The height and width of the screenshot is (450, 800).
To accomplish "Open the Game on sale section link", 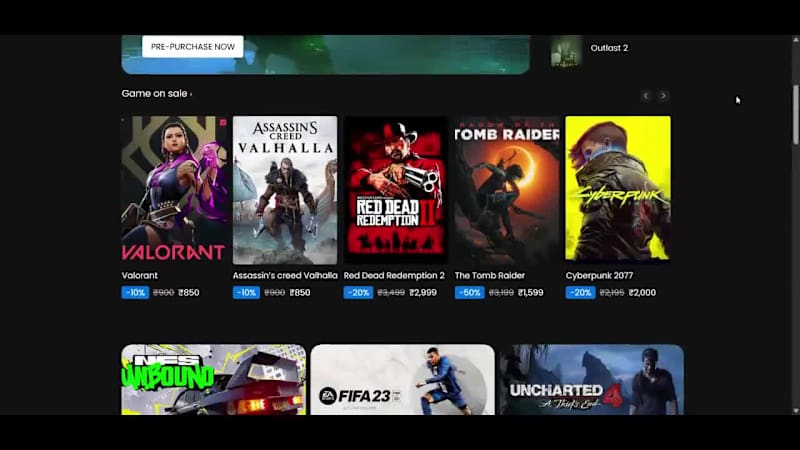I will [157, 93].
